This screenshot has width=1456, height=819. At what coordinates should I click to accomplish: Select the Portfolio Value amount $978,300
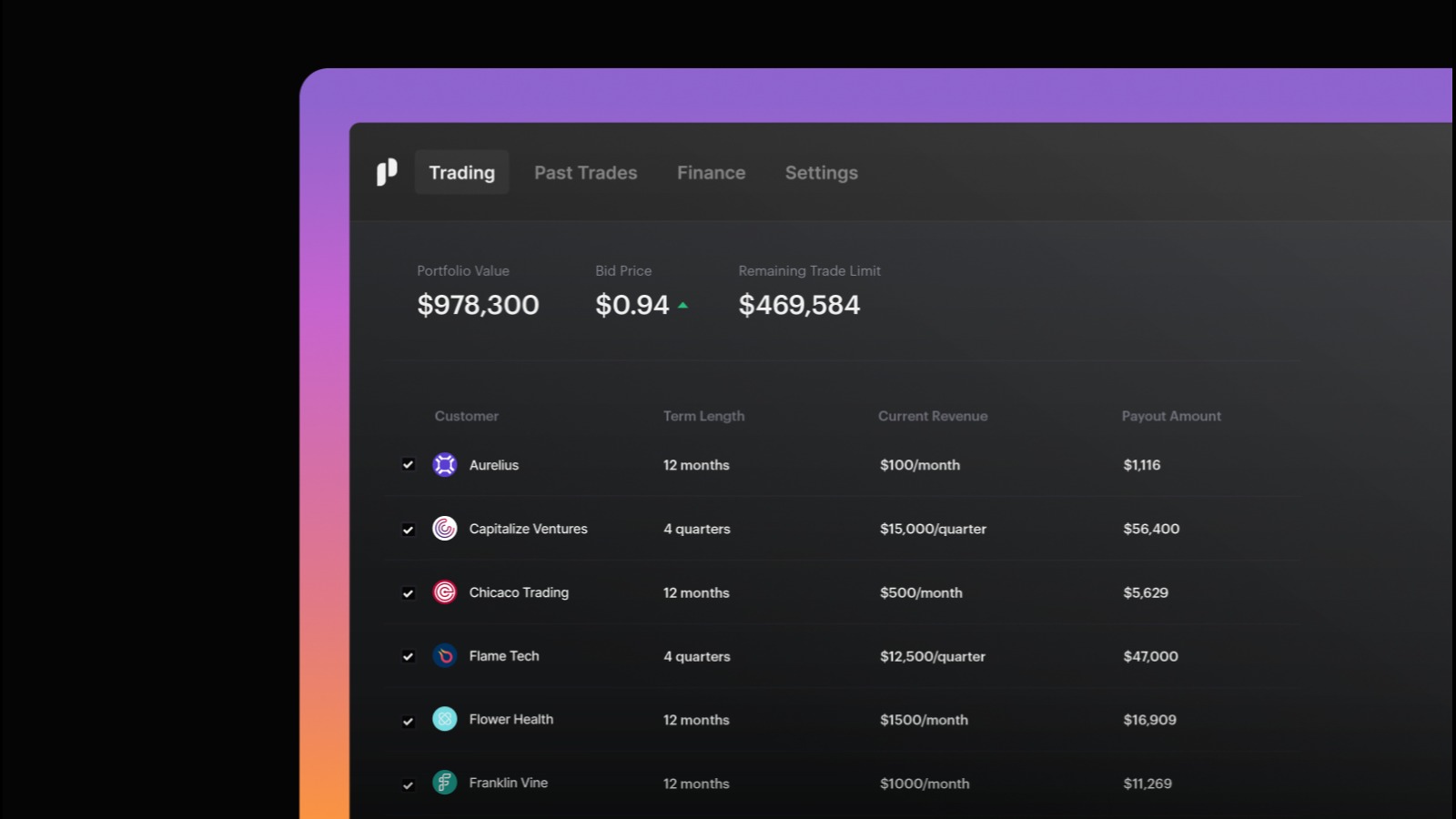click(478, 305)
